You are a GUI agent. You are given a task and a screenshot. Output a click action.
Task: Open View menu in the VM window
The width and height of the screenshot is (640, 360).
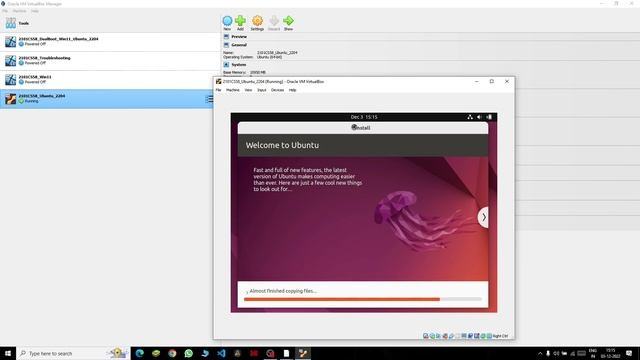click(248, 90)
